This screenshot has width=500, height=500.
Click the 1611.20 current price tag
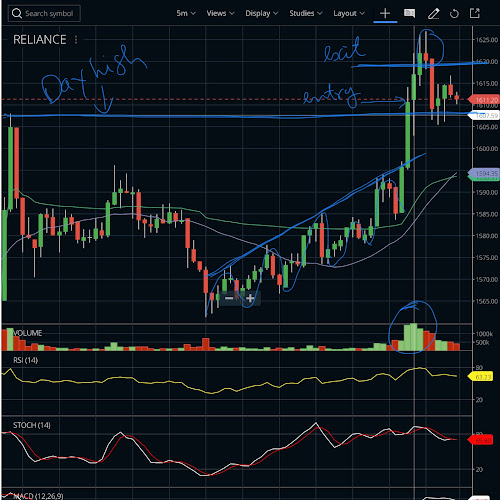pyautogui.click(x=484, y=100)
